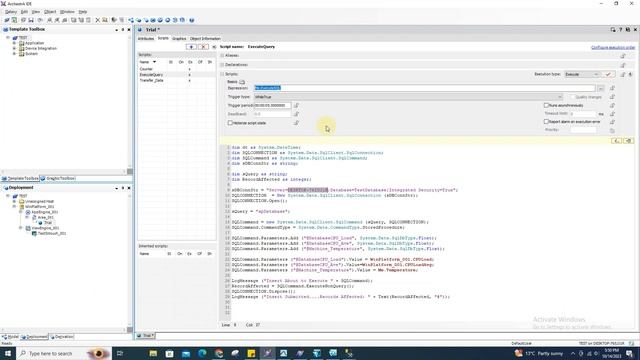Switch to the Model view tab
The width and height of the screenshot is (640, 360).
(x=10, y=337)
